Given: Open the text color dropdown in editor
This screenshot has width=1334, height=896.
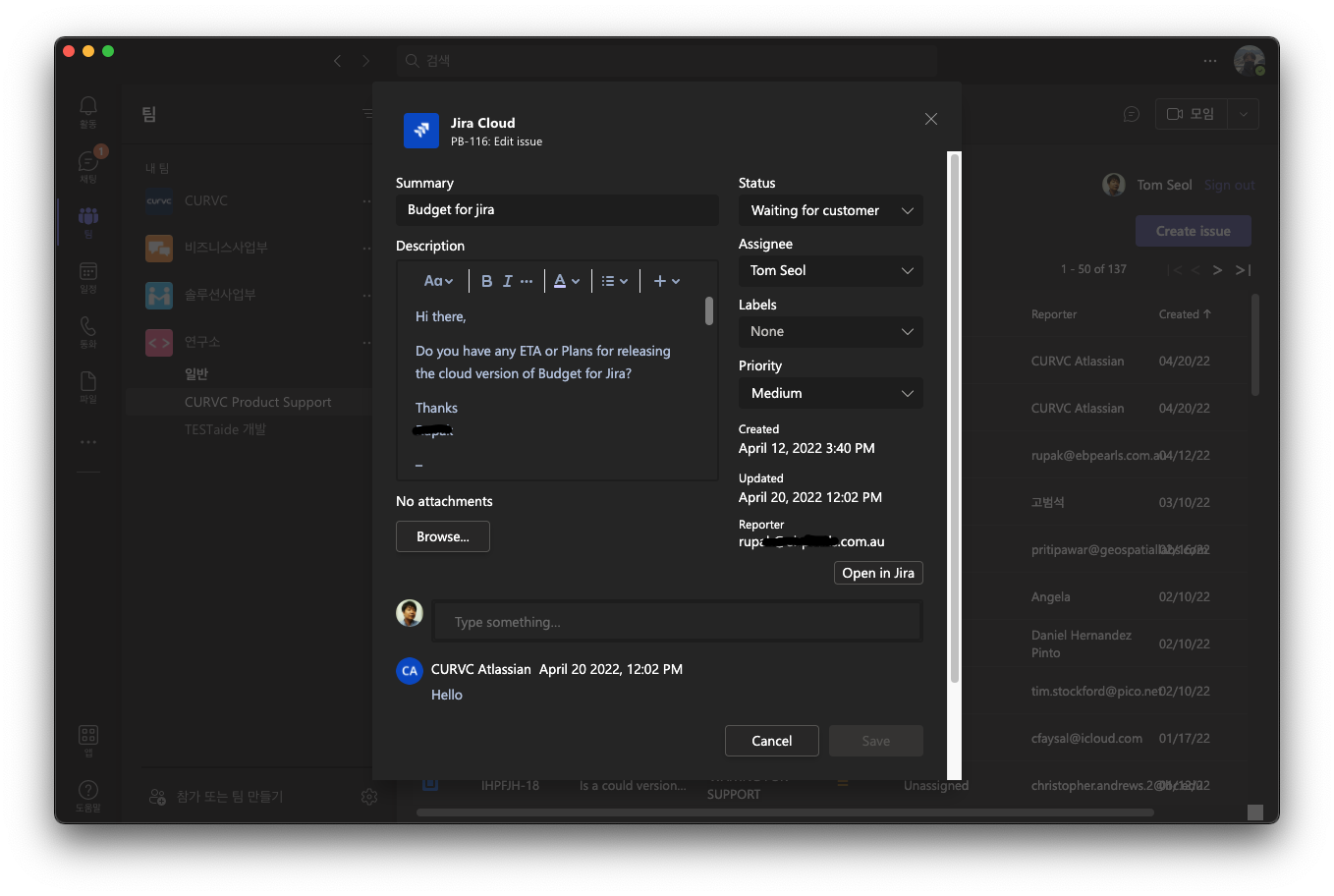Looking at the screenshot, I should [x=566, y=281].
